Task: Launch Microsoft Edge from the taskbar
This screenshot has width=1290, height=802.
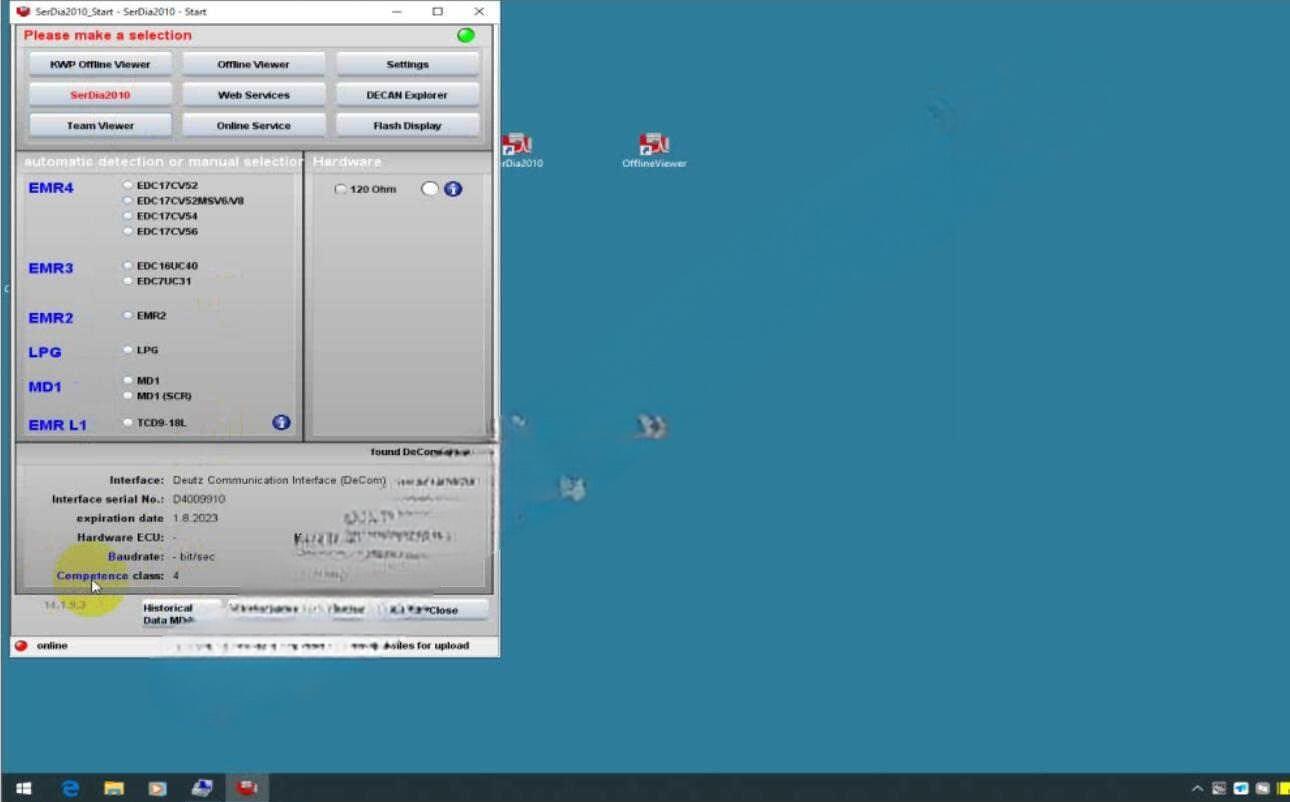Action: click(70, 788)
